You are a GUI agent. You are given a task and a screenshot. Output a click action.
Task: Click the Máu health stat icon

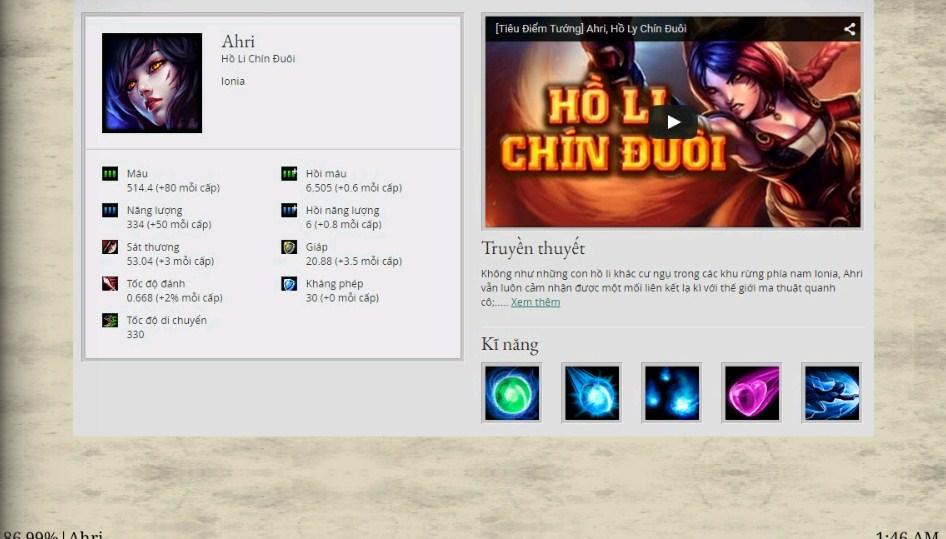pos(110,174)
